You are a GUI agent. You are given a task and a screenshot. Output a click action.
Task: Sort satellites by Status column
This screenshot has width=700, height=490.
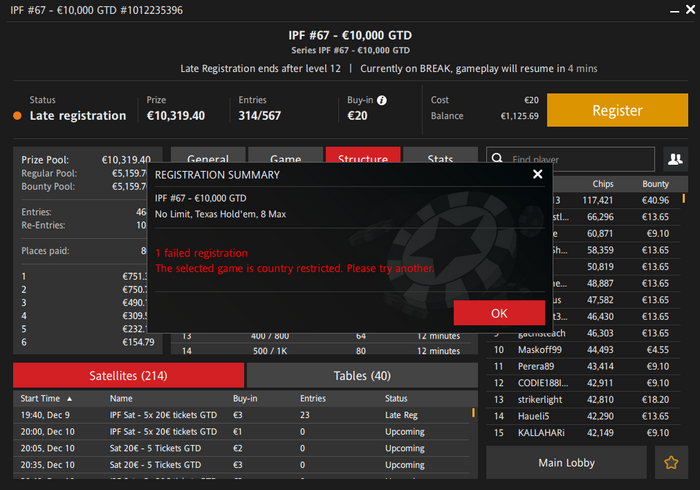[396, 399]
